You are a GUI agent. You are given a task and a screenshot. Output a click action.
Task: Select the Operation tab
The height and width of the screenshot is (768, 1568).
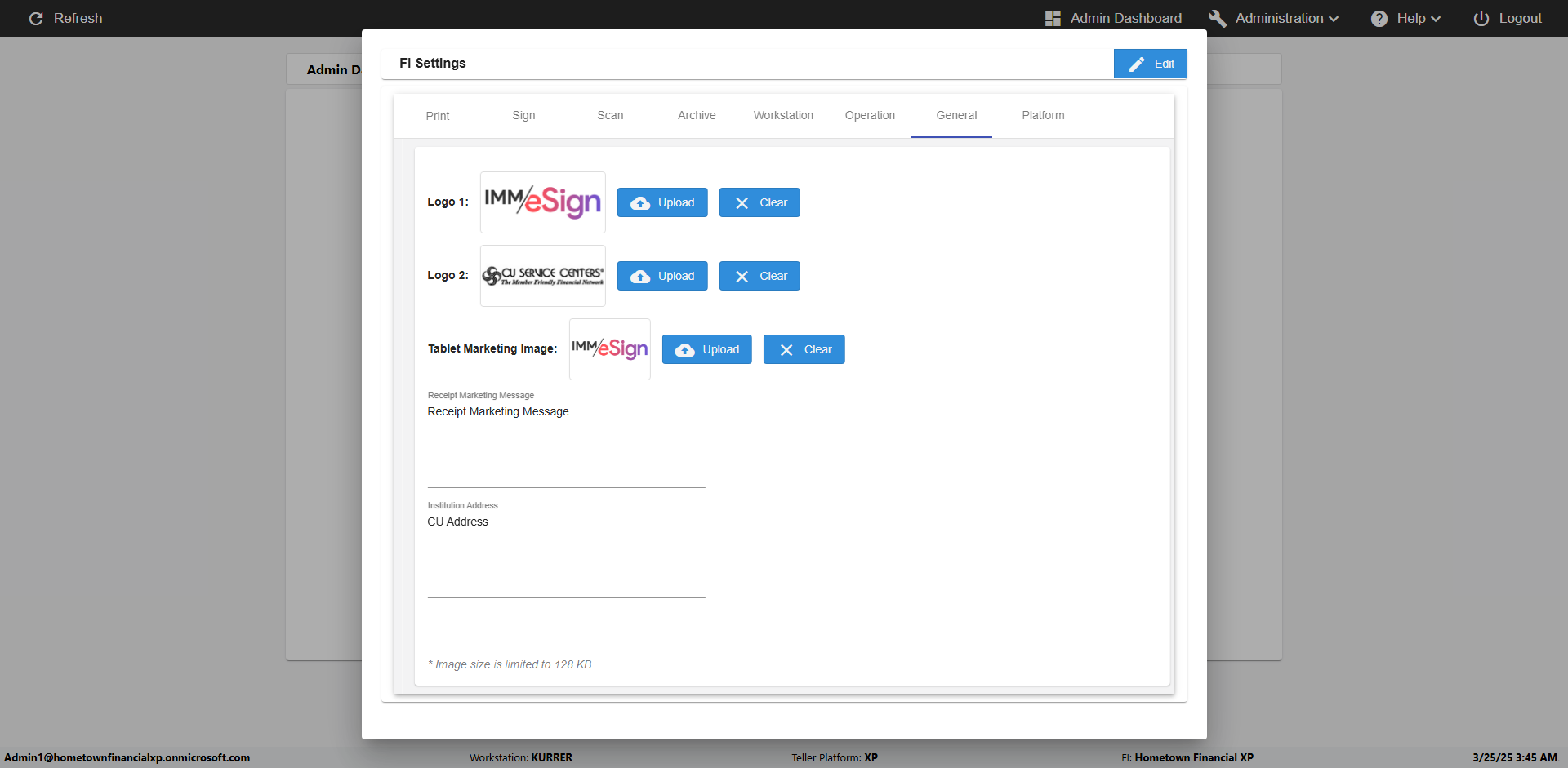coord(870,116)
